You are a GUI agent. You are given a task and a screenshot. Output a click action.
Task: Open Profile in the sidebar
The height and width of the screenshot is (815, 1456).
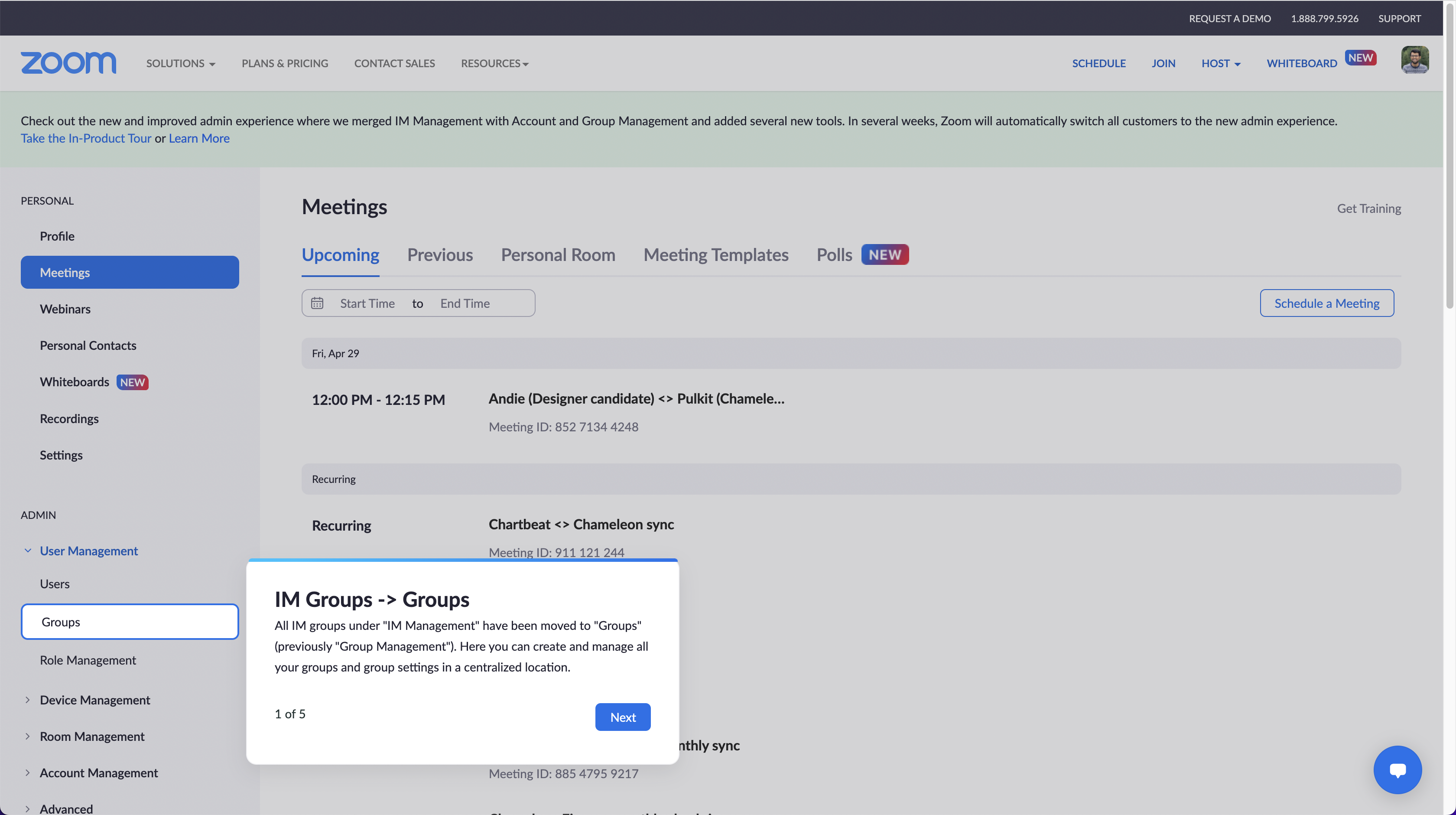[x=57, y=236]
